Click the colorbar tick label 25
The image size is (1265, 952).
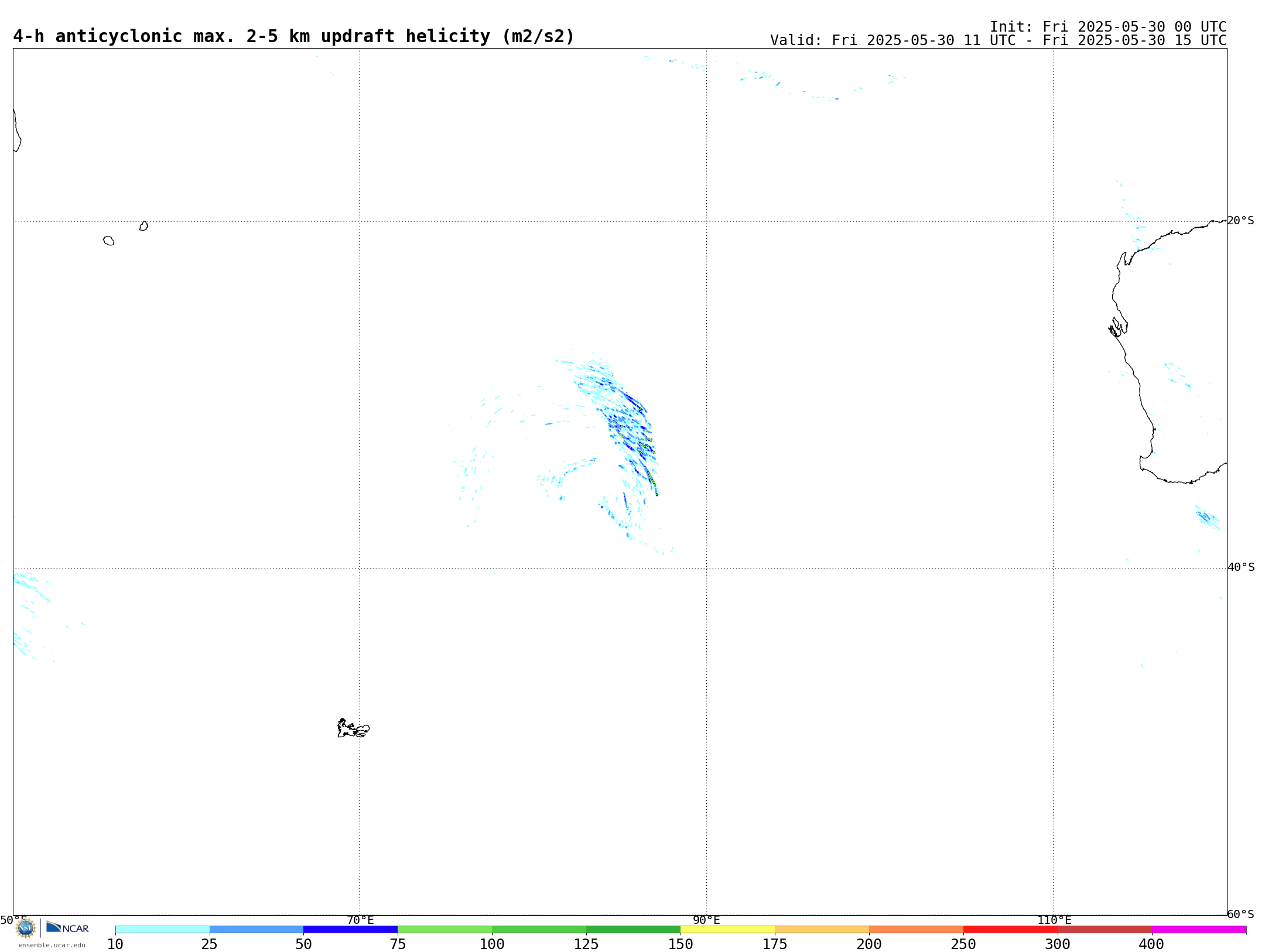(210, 944)
